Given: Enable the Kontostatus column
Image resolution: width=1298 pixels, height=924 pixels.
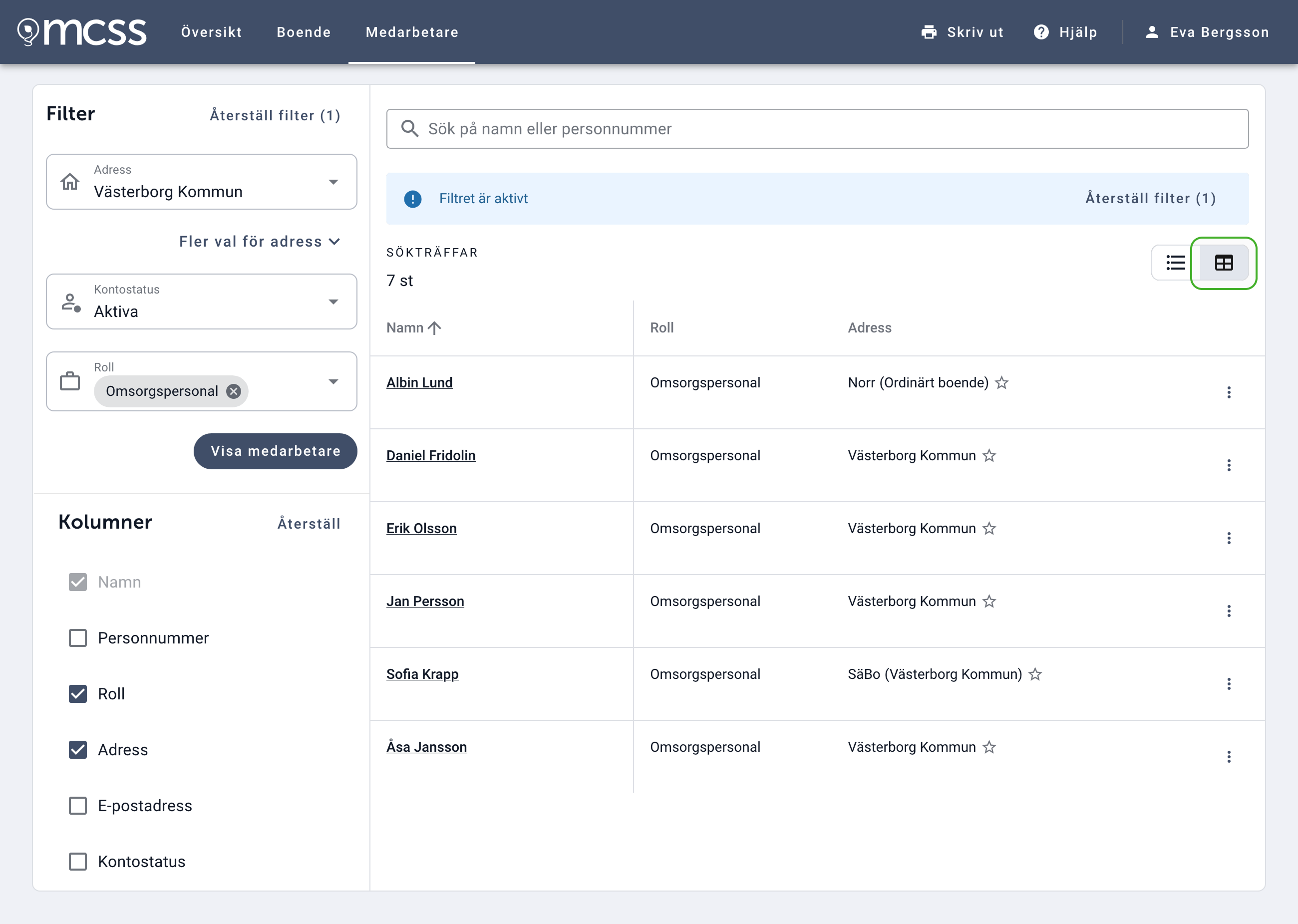Looking at the screenshot, I should [78, 862].
